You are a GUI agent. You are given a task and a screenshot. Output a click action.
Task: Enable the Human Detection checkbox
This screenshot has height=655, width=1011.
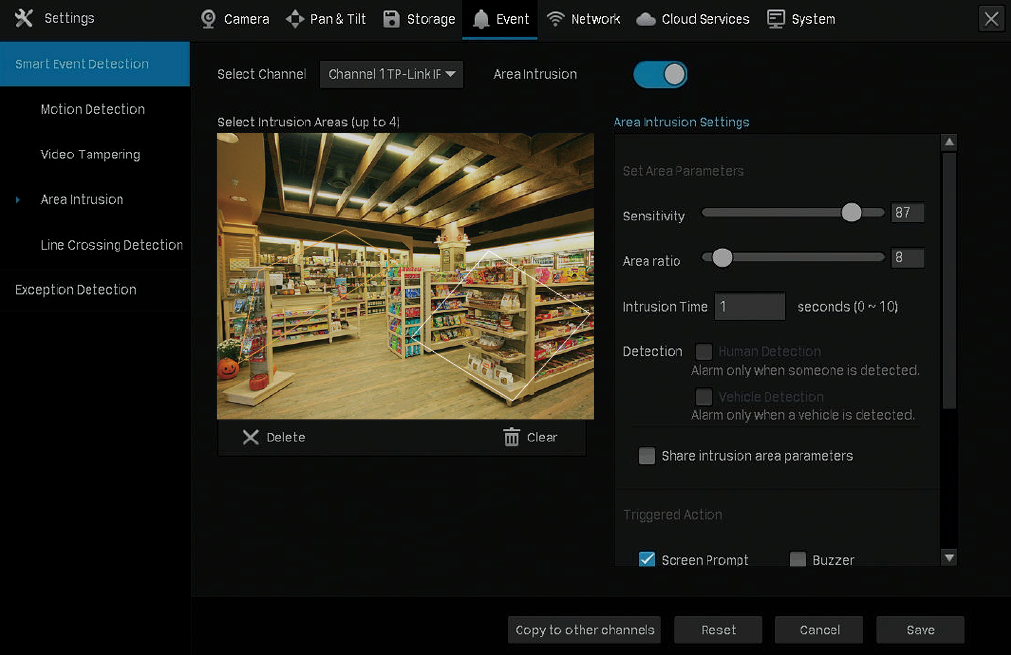pyautogui.click(x=703, y=351)
